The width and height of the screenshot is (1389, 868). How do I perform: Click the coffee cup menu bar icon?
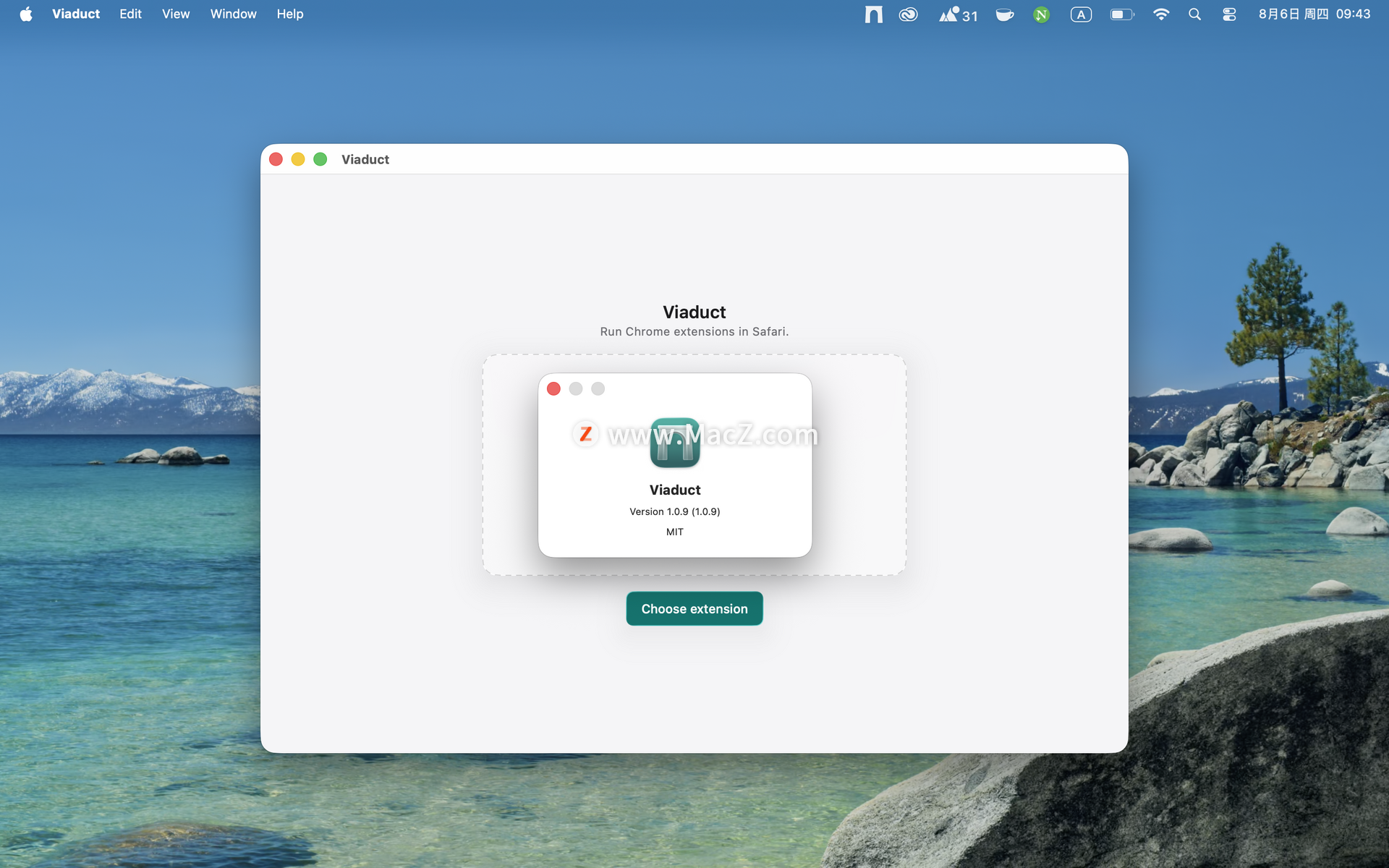coord(1005,14)
